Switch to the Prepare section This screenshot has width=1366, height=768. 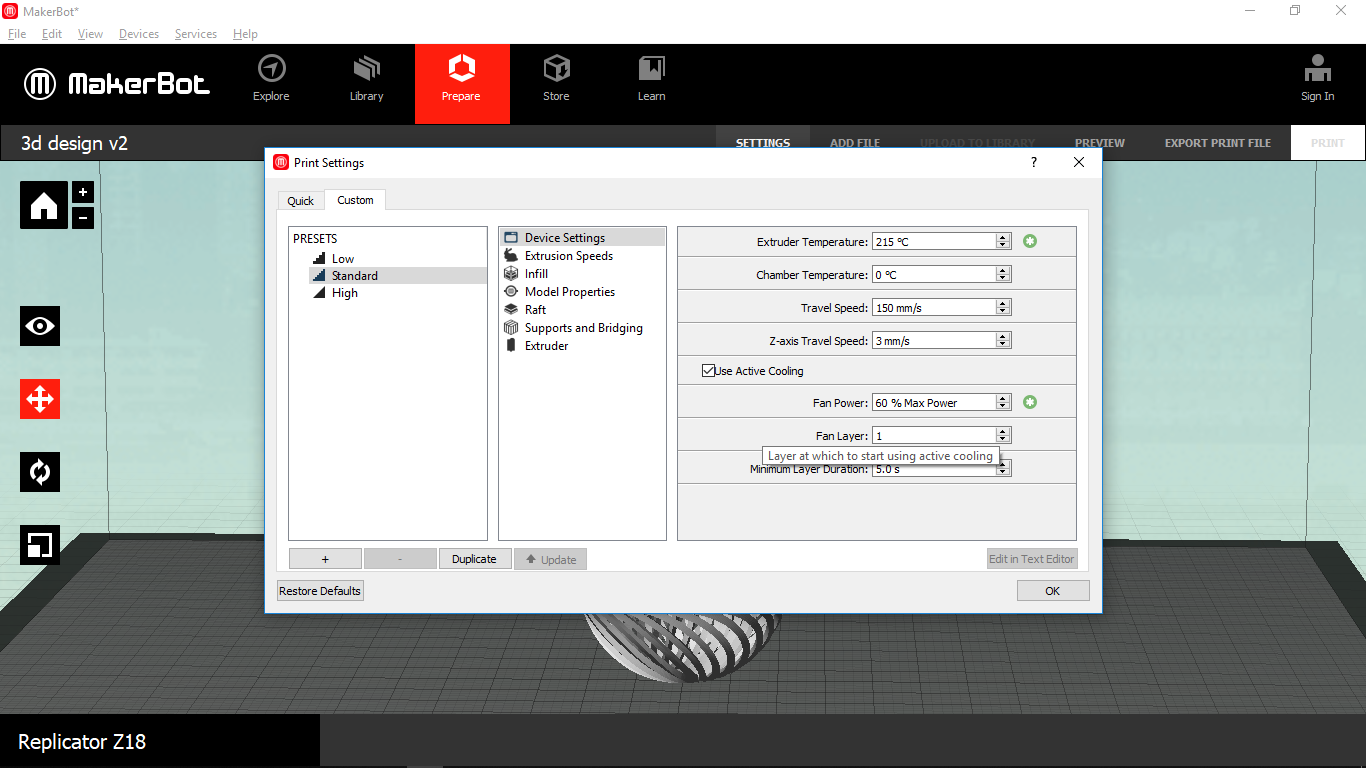[462, 84]
